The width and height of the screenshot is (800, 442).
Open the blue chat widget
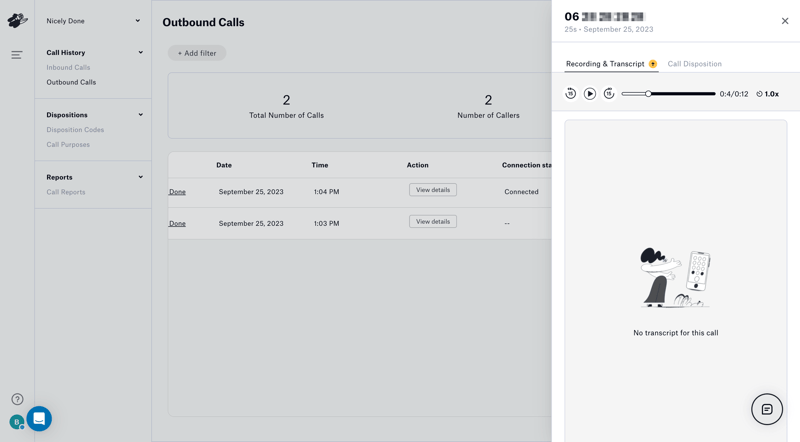tap(39, 419)
